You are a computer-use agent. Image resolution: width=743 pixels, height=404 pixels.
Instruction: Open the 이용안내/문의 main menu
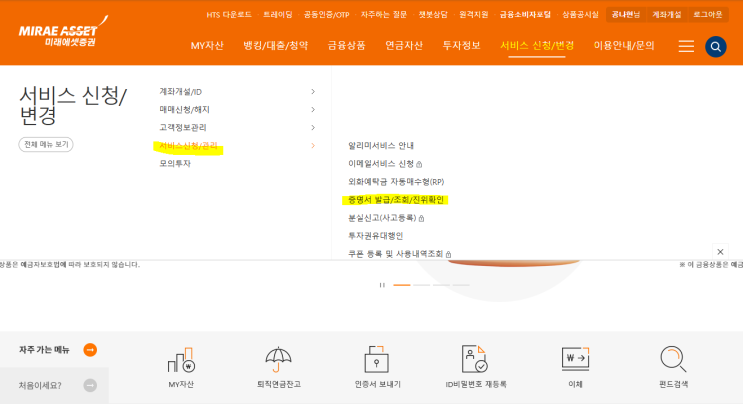[x=624, y=46]
